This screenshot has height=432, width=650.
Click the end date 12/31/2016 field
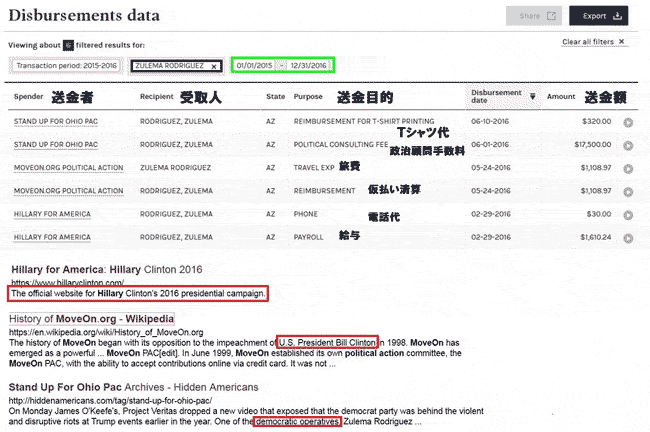tap(308, 65)
